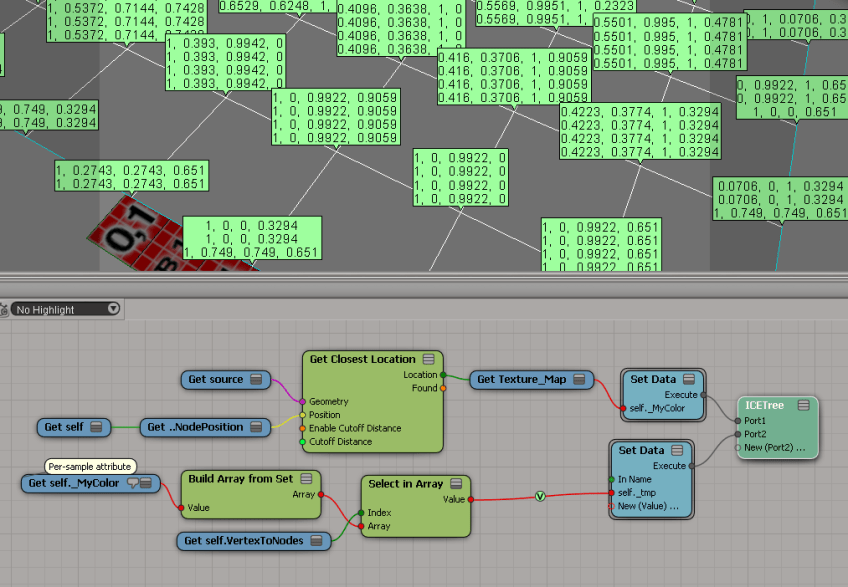Click the Cutoff Distance input port
848x587 pixels.
tap(304, 441)
